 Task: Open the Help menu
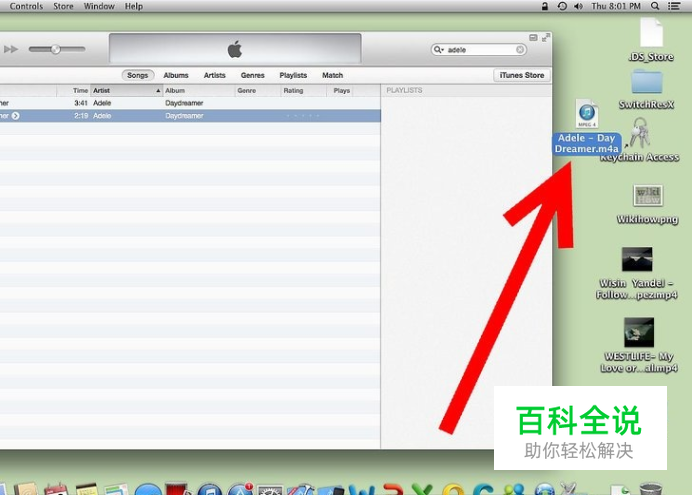tap(133, 6)
